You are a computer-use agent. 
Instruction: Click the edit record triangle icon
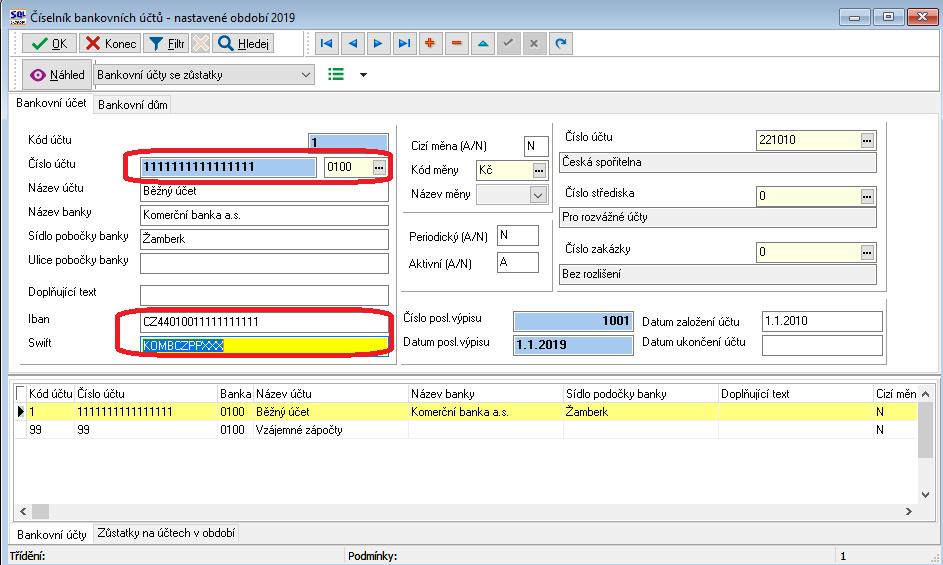(x=483, y=43)
